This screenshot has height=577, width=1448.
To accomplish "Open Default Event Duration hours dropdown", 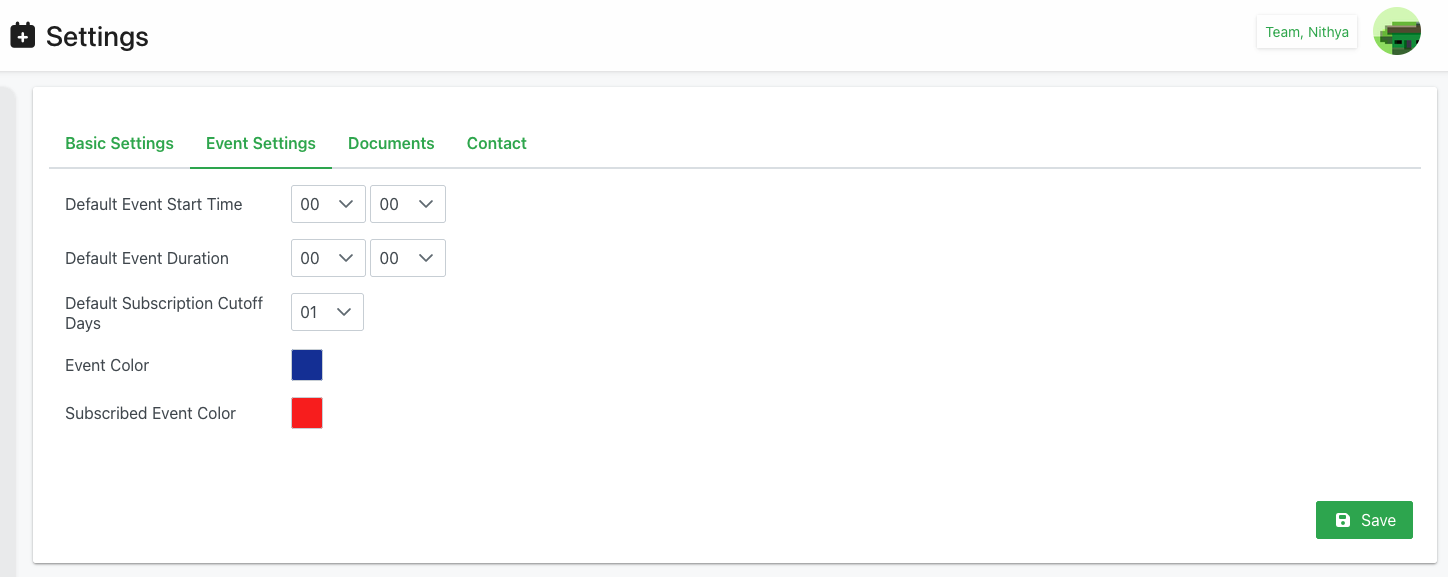I will (327, 258).
